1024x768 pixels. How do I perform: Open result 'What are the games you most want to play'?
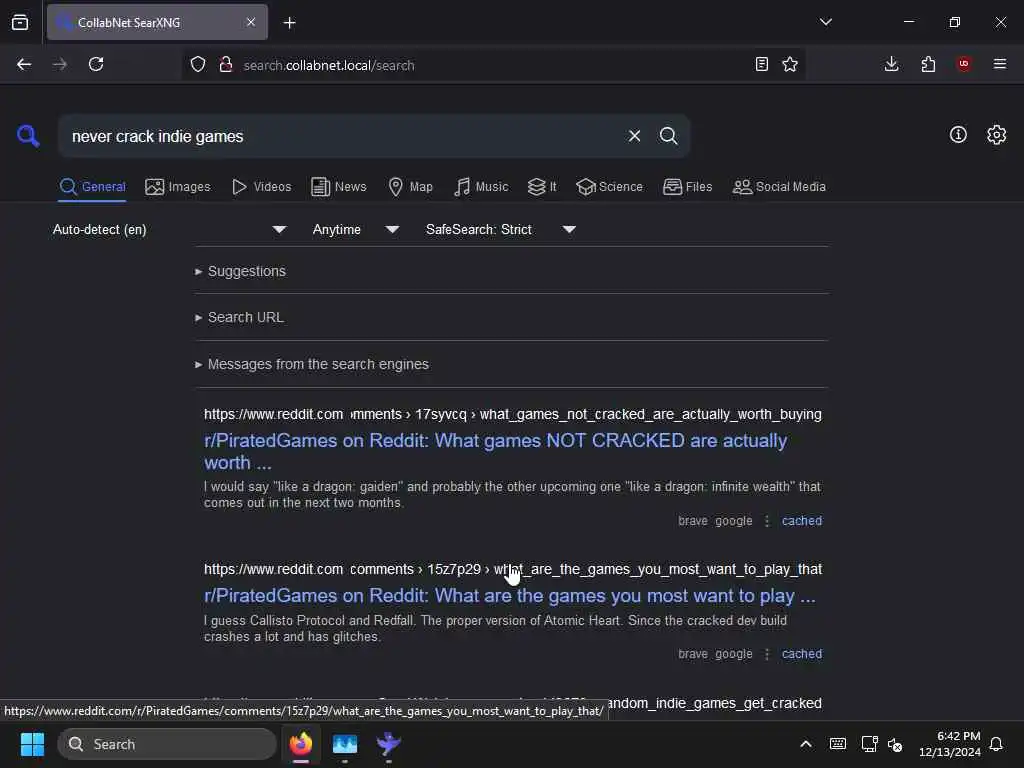click(x=509, y=596)
